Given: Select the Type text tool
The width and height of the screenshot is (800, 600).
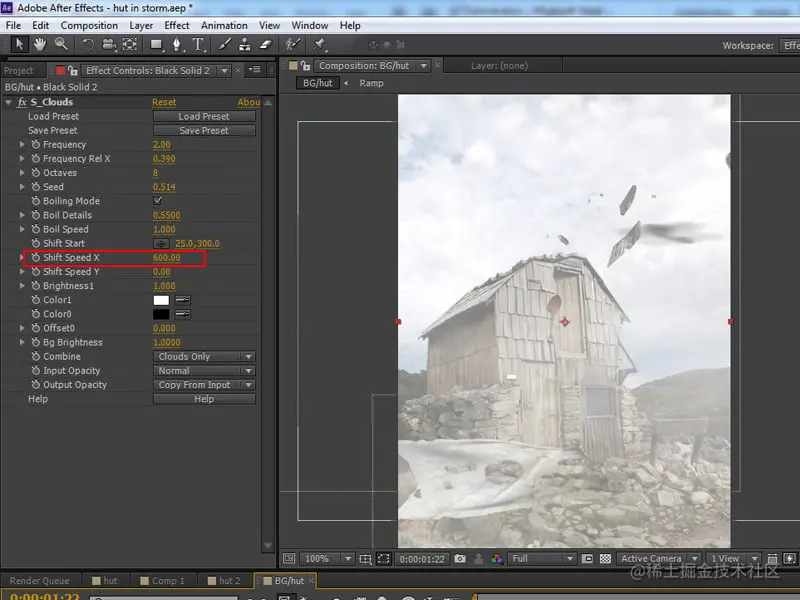Looking at the screenshot, I should pos(198,45).
